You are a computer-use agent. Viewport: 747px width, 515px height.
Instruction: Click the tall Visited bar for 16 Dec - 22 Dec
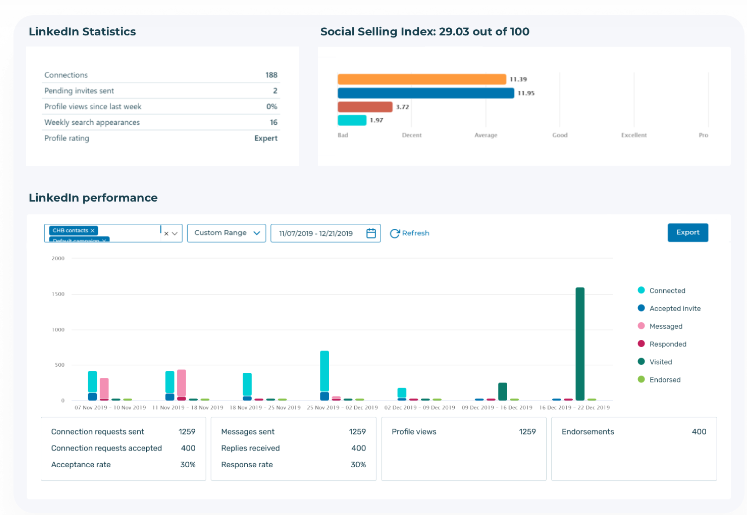pyautogui.click(x=580, y=343)
